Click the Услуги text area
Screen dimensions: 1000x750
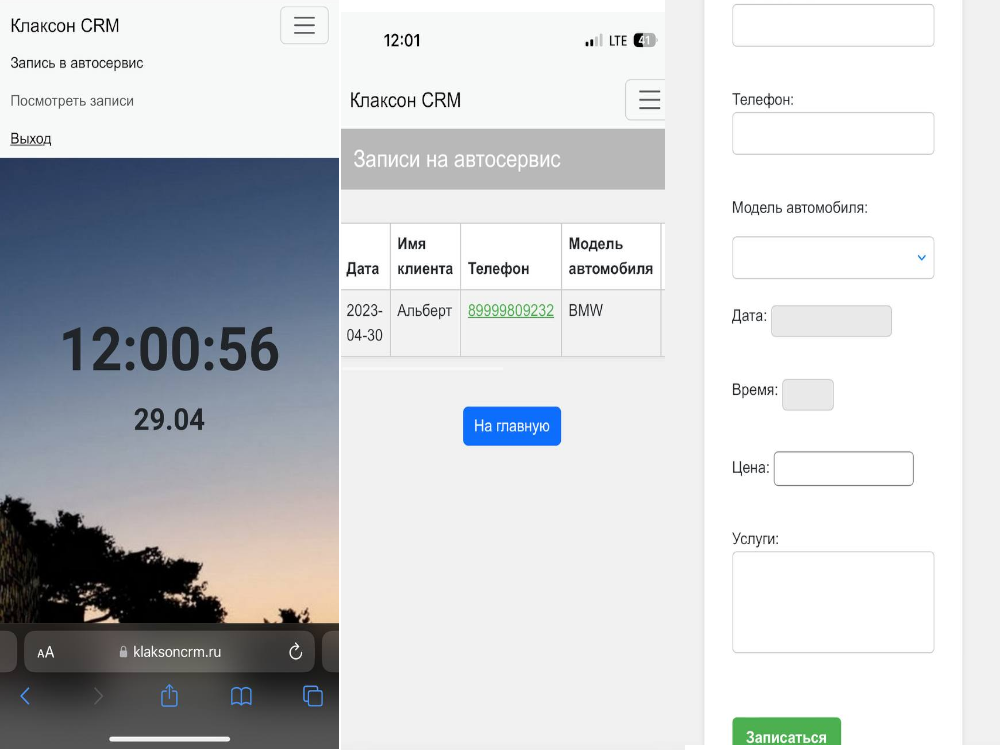coord(832,602)
